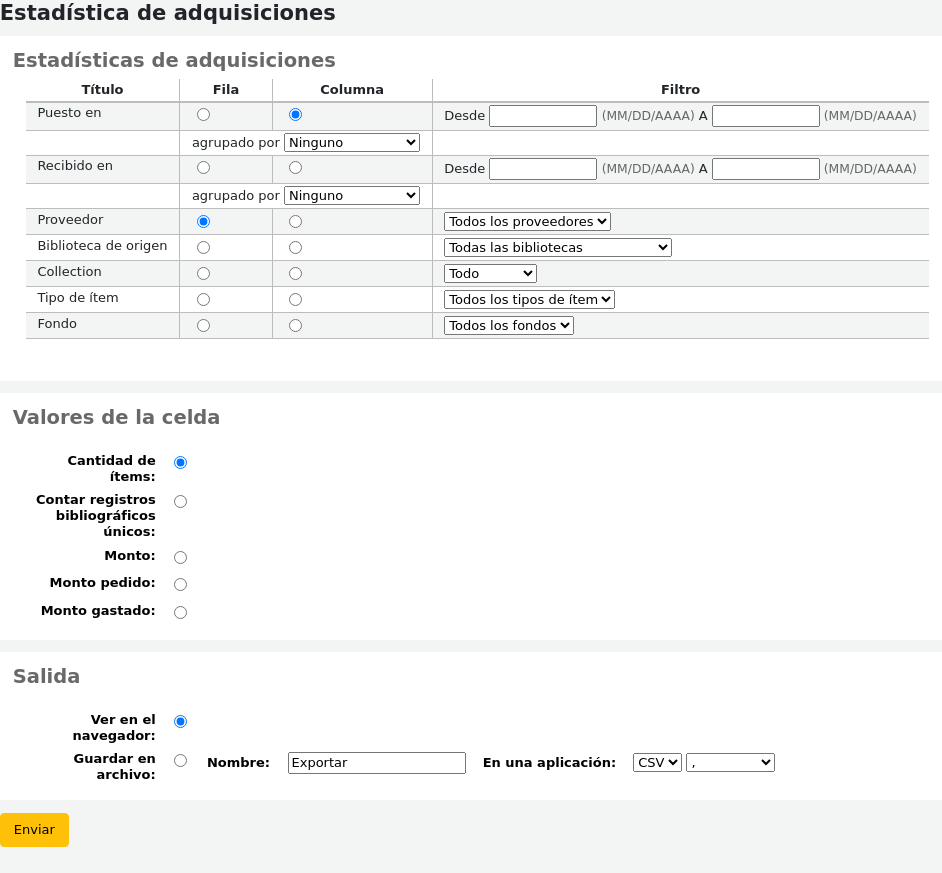
Task: Open agrupado por dropdown under Recibido en
Action: (x=351, y=195)
